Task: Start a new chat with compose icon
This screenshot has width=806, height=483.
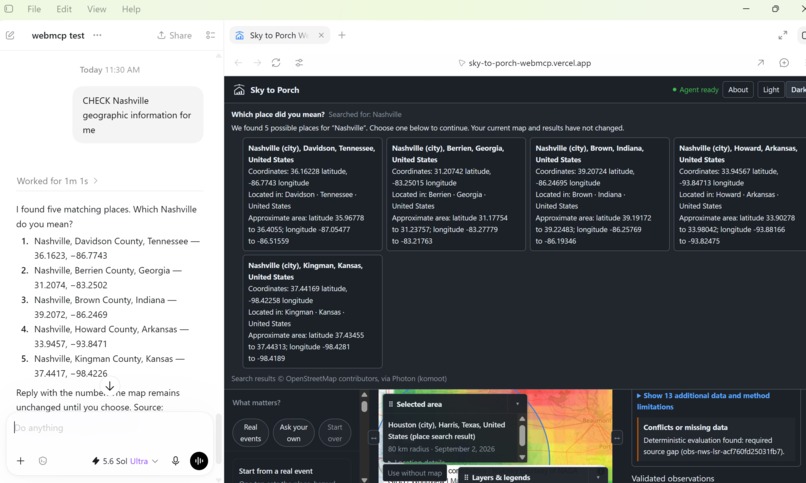Action: tap(10, 35)
